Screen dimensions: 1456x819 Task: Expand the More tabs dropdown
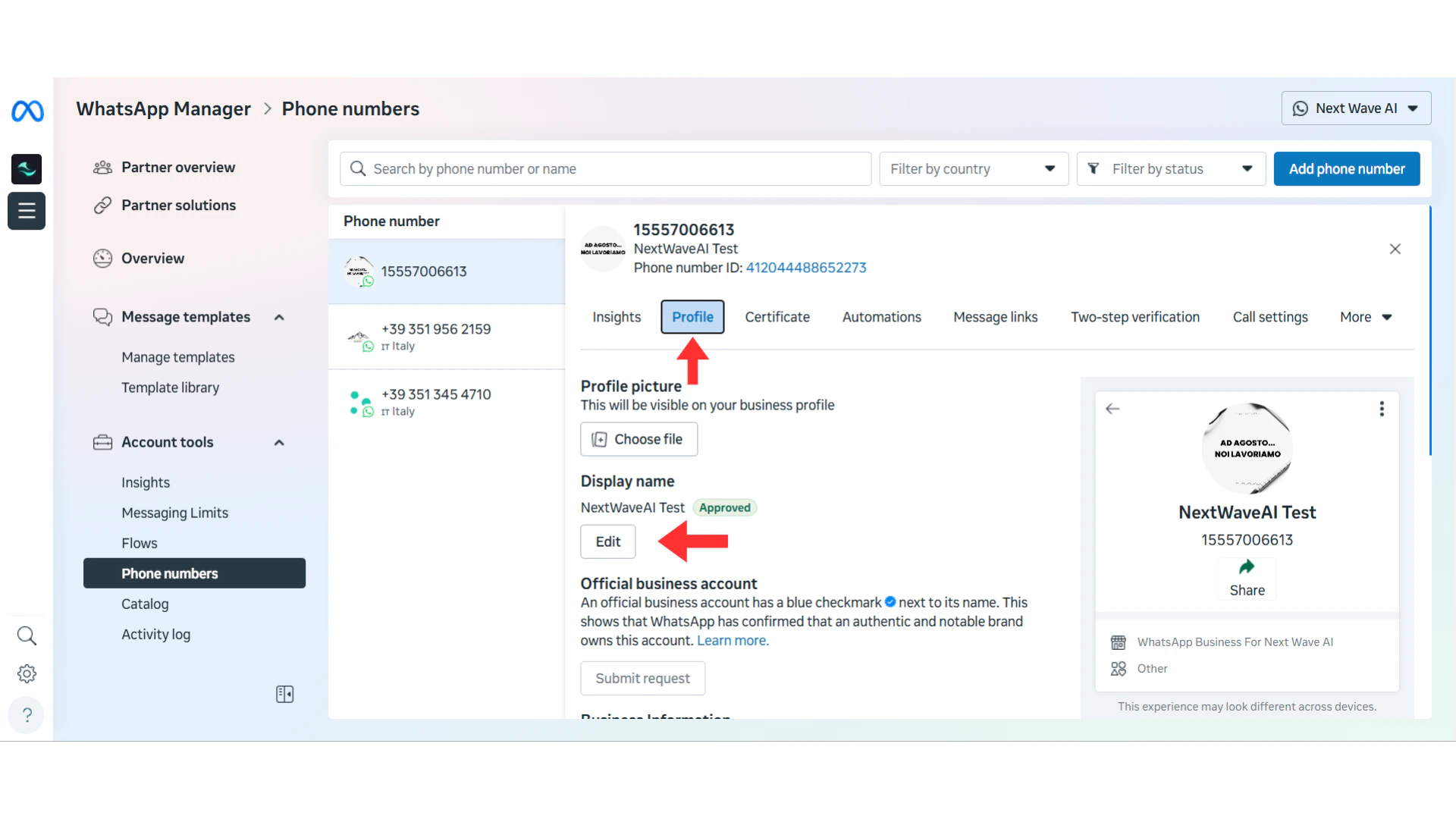(x=1366, y=317)
